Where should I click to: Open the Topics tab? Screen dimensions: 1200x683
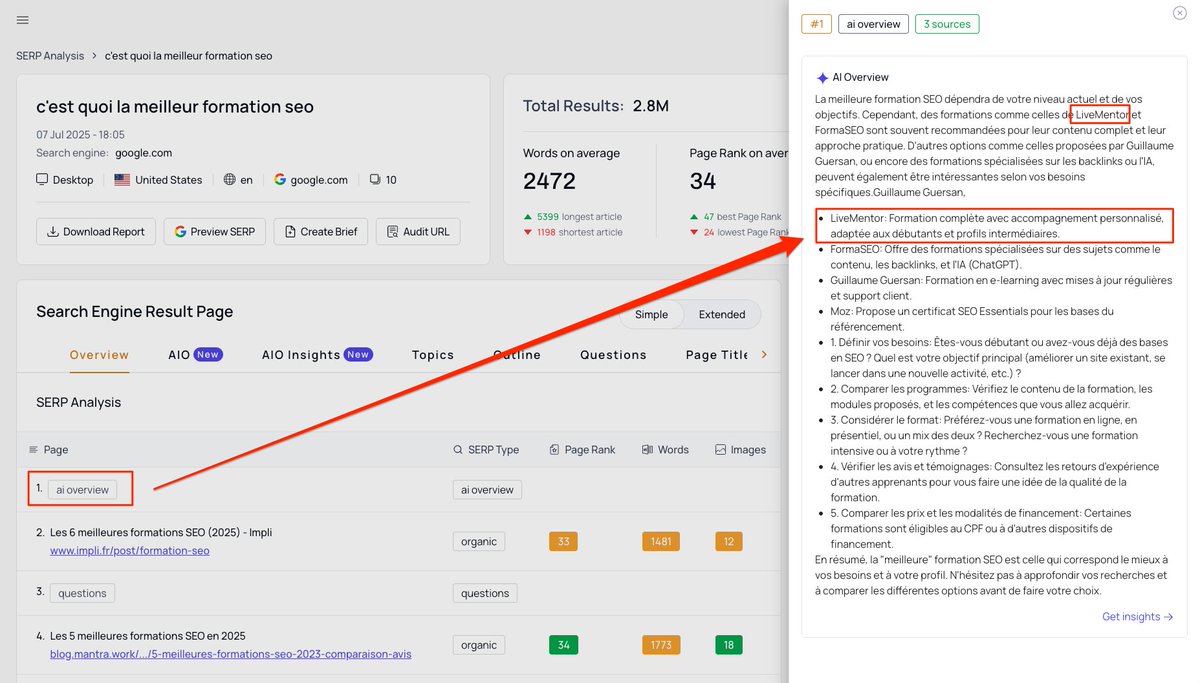point(433,355)
